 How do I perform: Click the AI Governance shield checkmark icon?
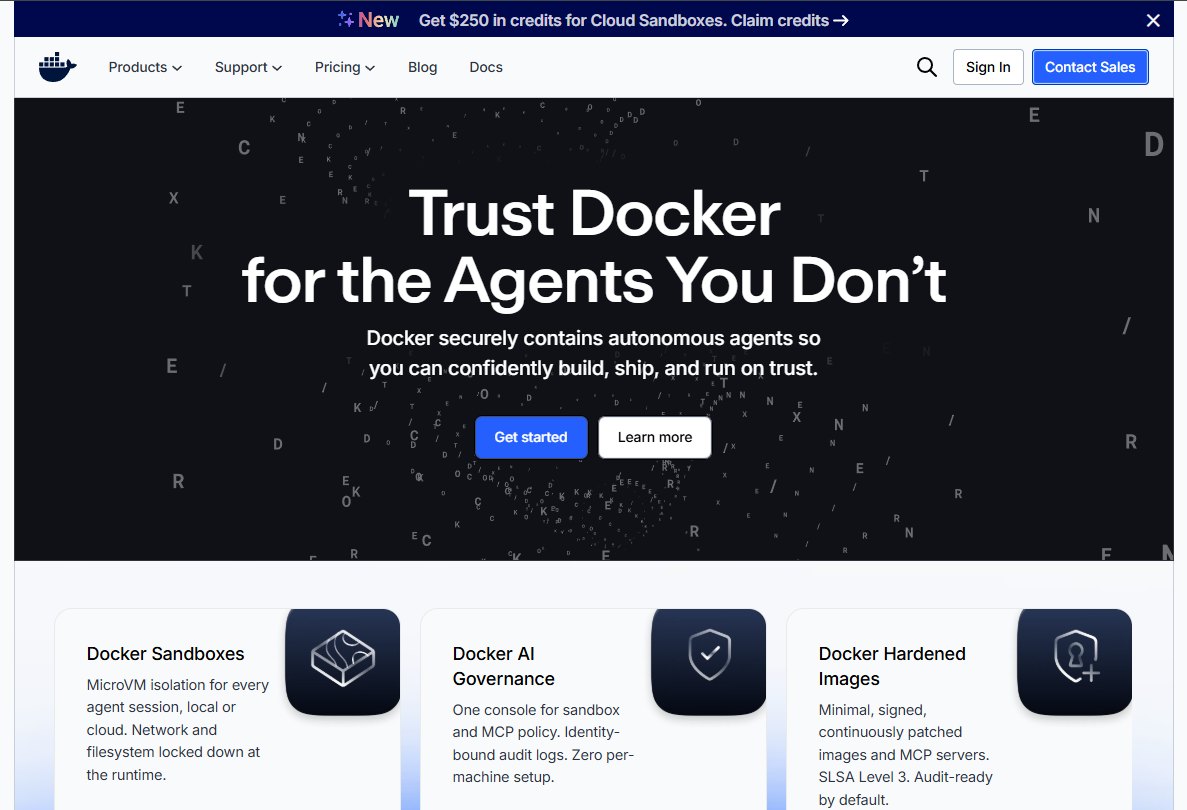[709, 655]
